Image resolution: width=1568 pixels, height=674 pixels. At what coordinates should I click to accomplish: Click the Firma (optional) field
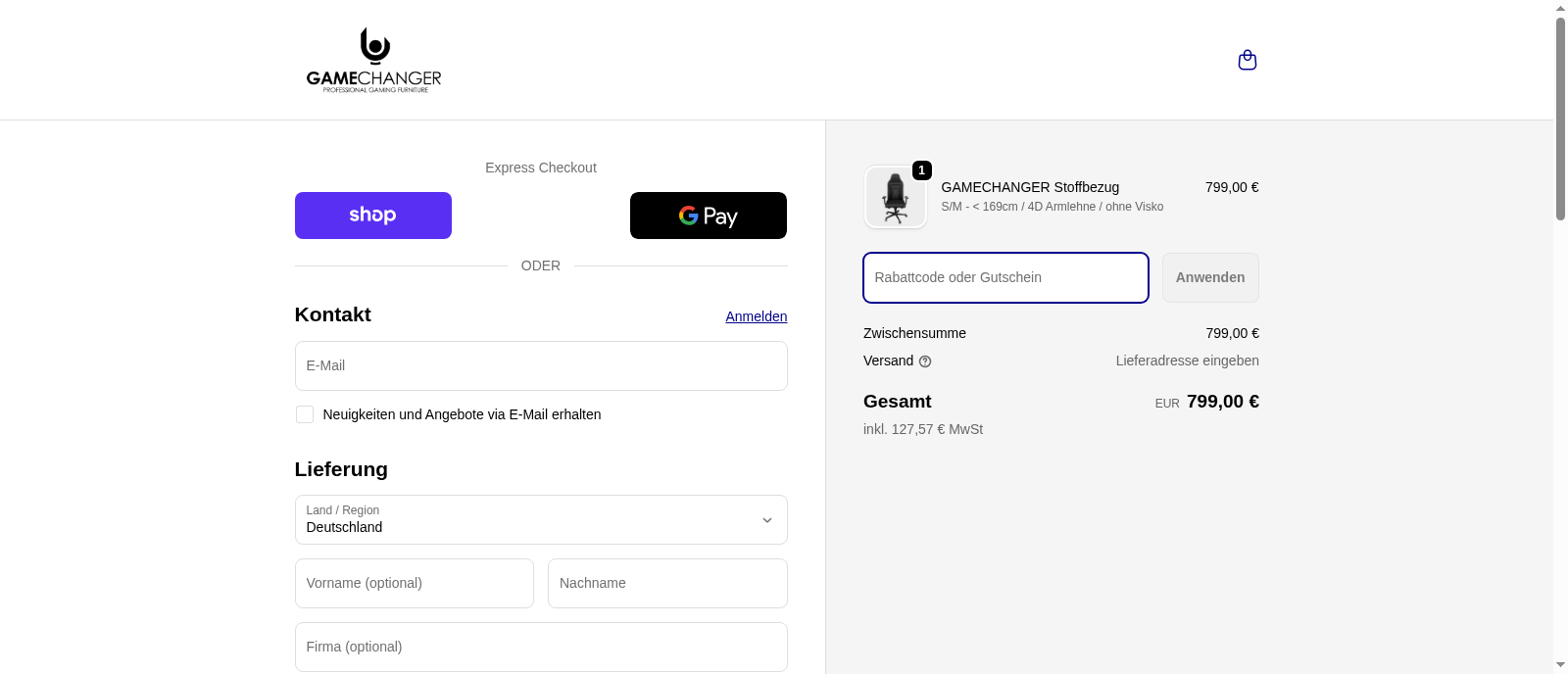point(540,647)
